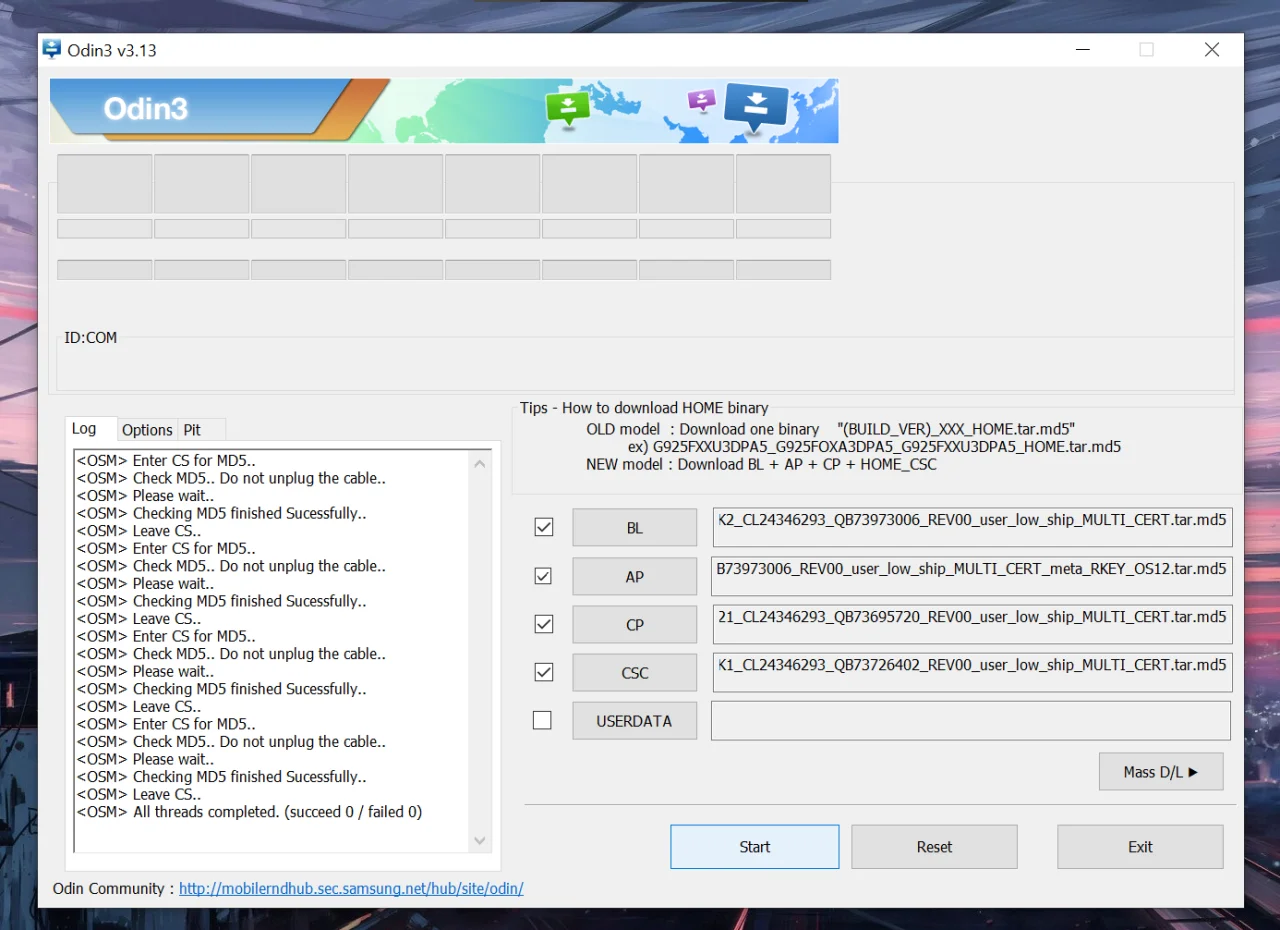Viewport: 1280px width, 930px height.
Task: Enable the USERDATA checkbox
Action: coord(542,720)
